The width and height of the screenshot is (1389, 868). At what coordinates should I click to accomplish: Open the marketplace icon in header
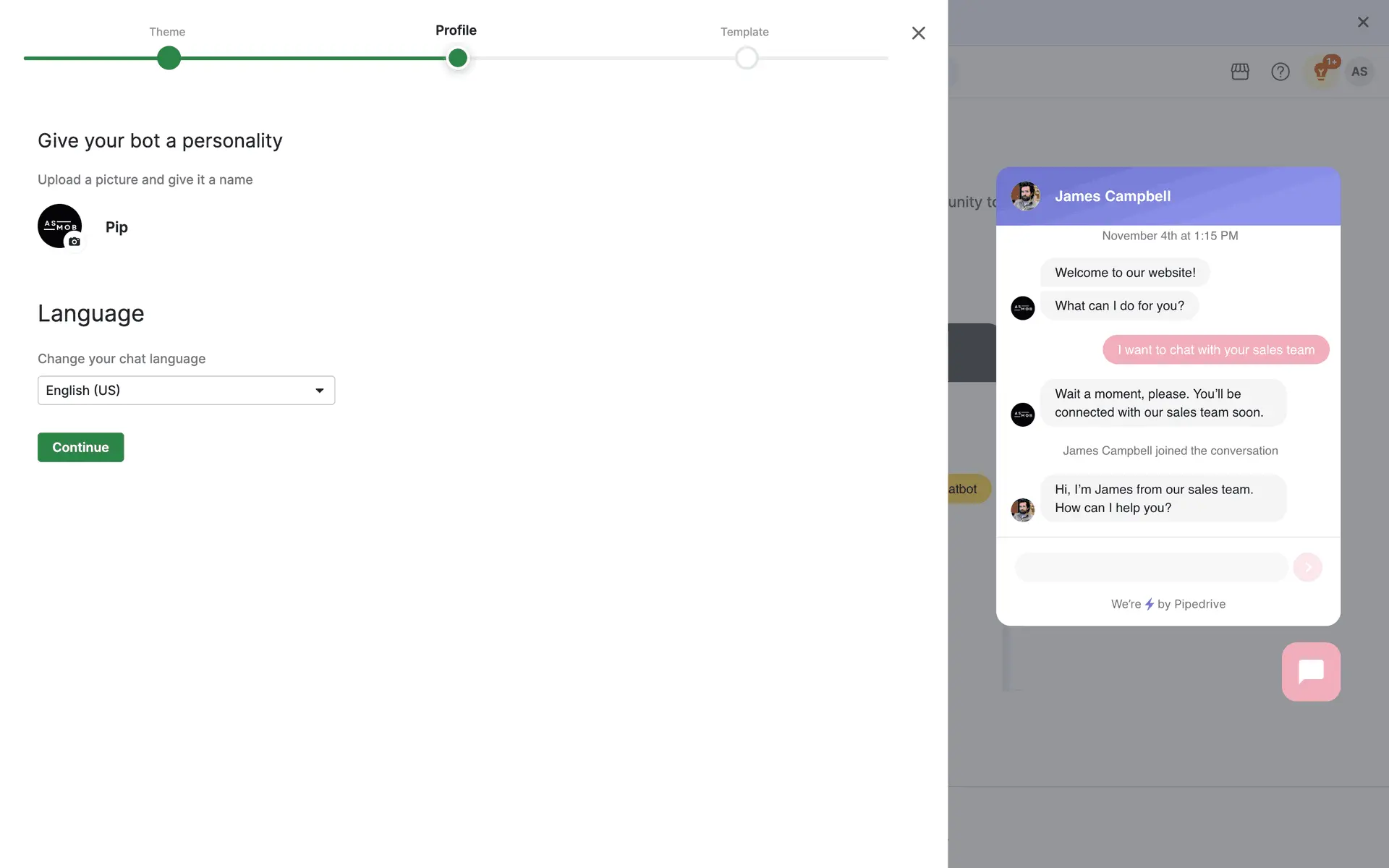[1240, 72]
